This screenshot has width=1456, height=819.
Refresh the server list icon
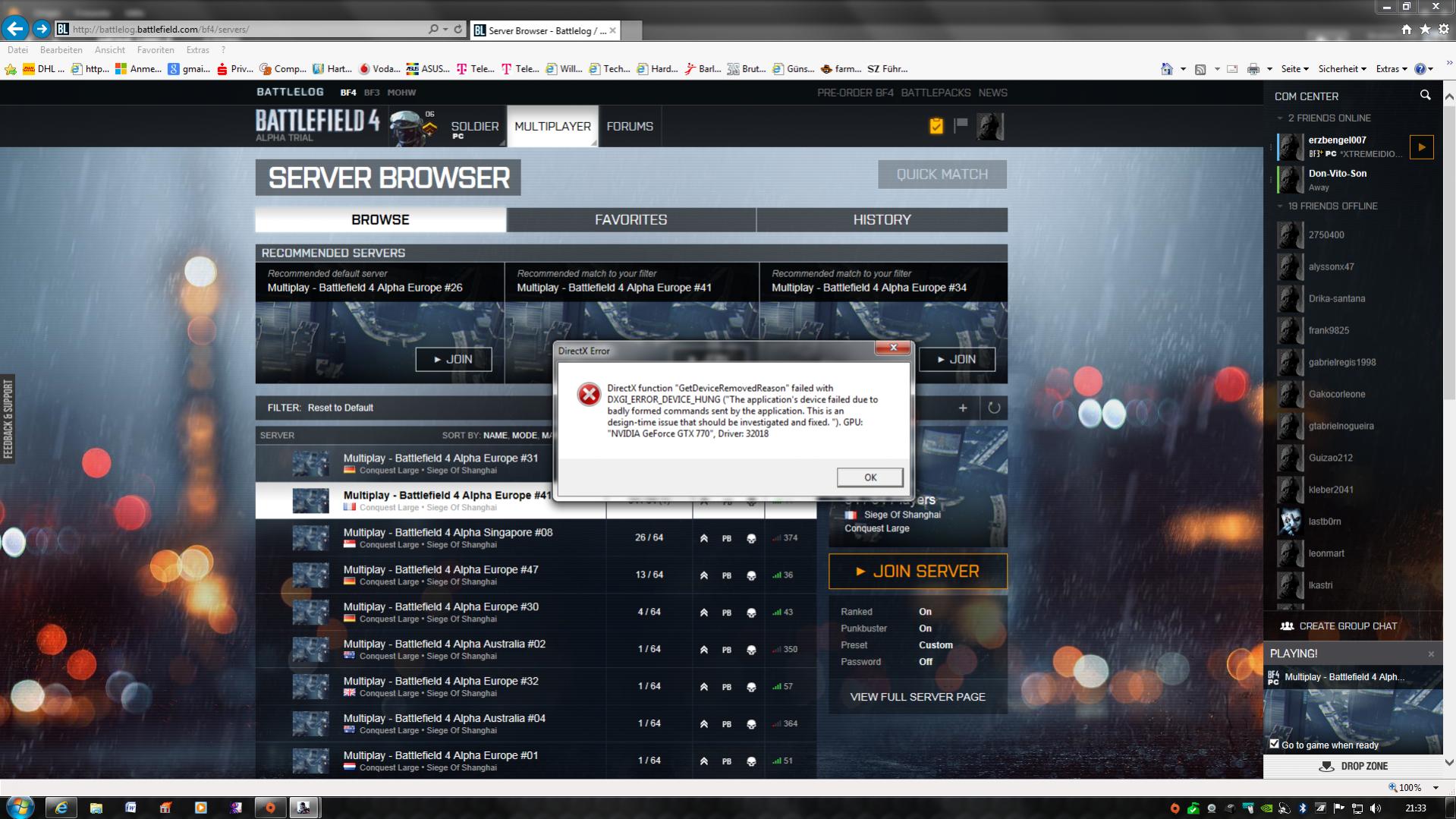click(x=994, y=408)
